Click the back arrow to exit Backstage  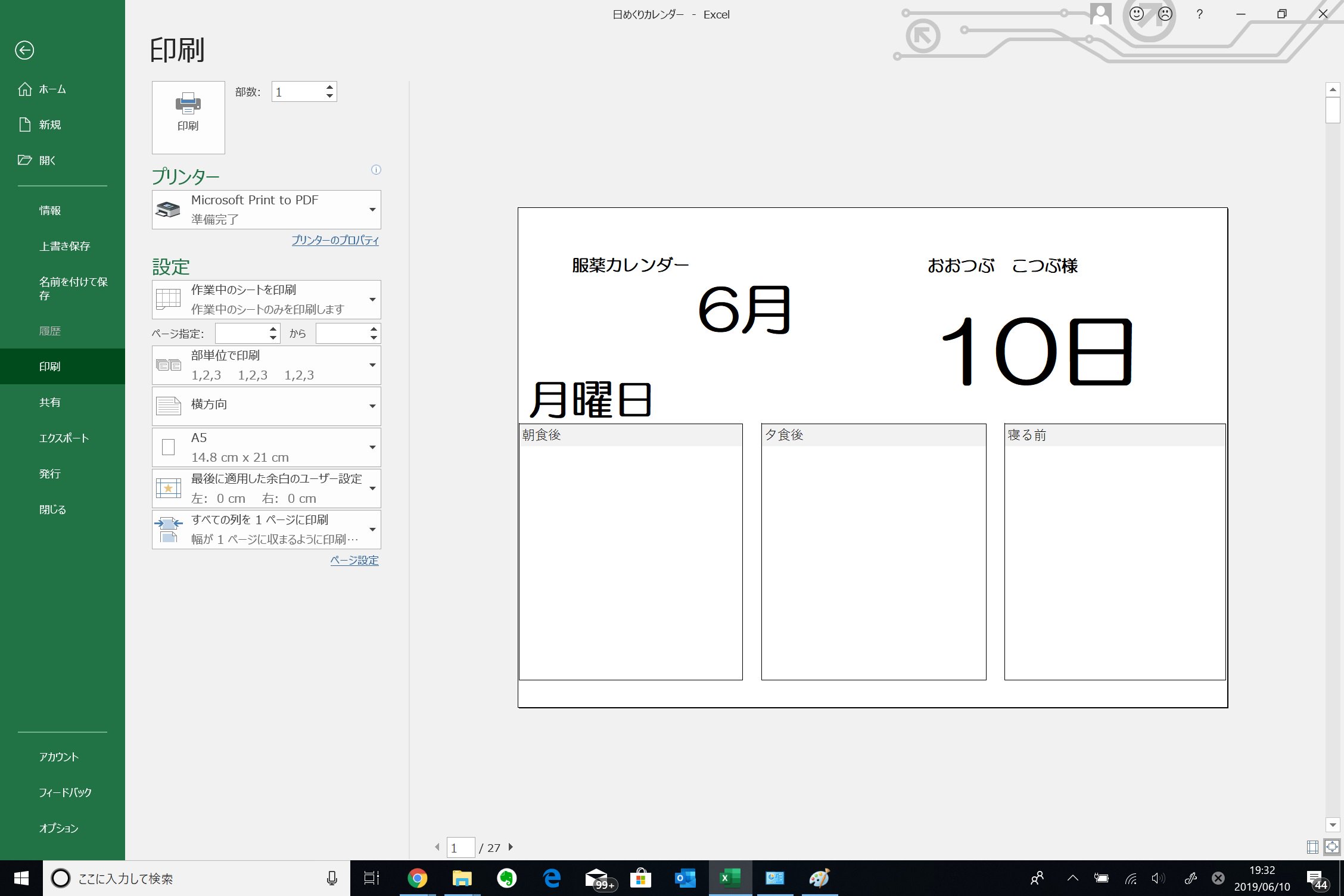tap(24, 50)
